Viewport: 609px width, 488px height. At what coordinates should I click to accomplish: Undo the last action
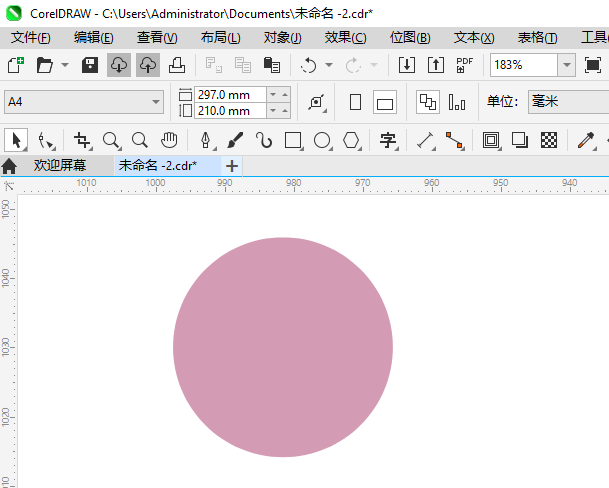[309, 65]
